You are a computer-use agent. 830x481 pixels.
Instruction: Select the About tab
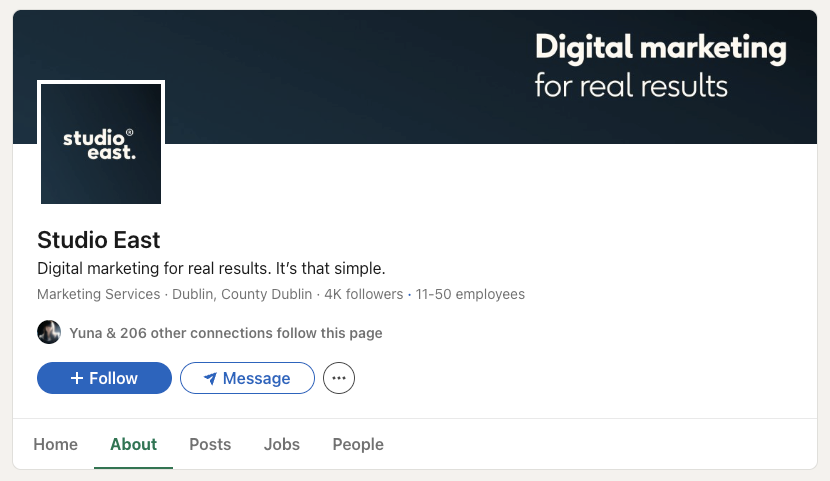133,444
